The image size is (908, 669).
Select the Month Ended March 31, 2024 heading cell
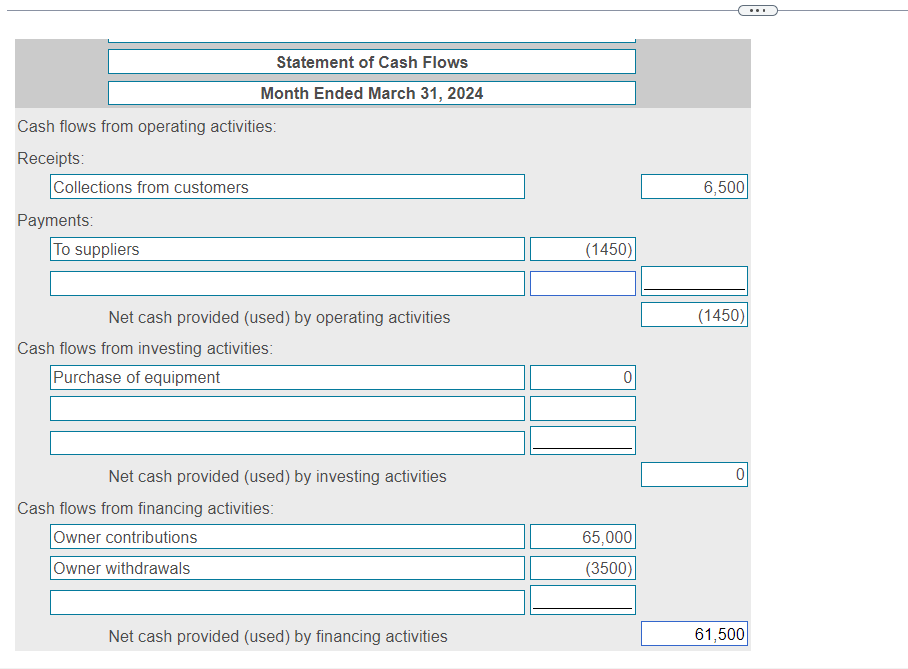[371, 92]
